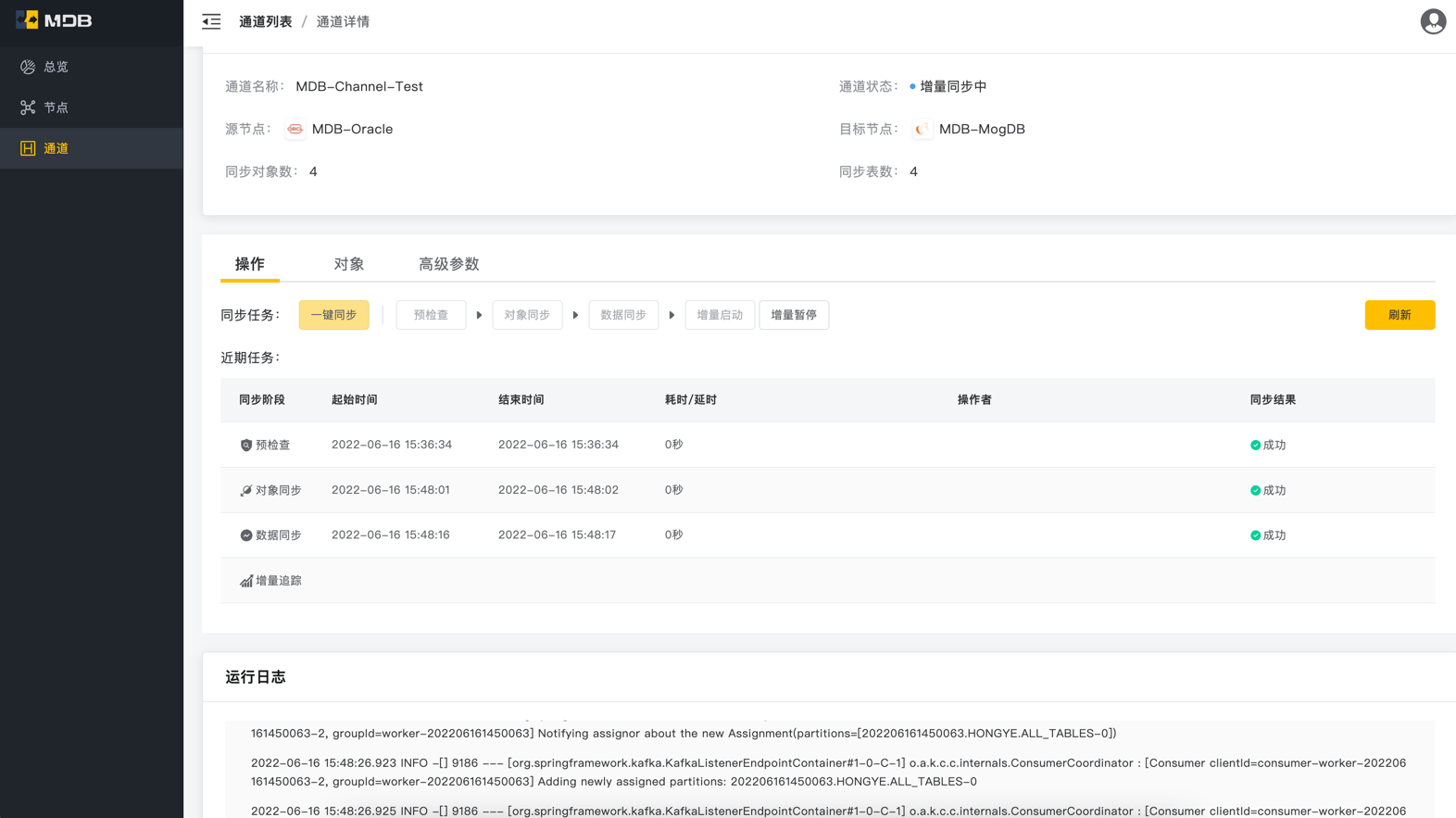Click the channel name MDB-Channel-Test
Screen dimensions: 1456x818
[359, 86]
